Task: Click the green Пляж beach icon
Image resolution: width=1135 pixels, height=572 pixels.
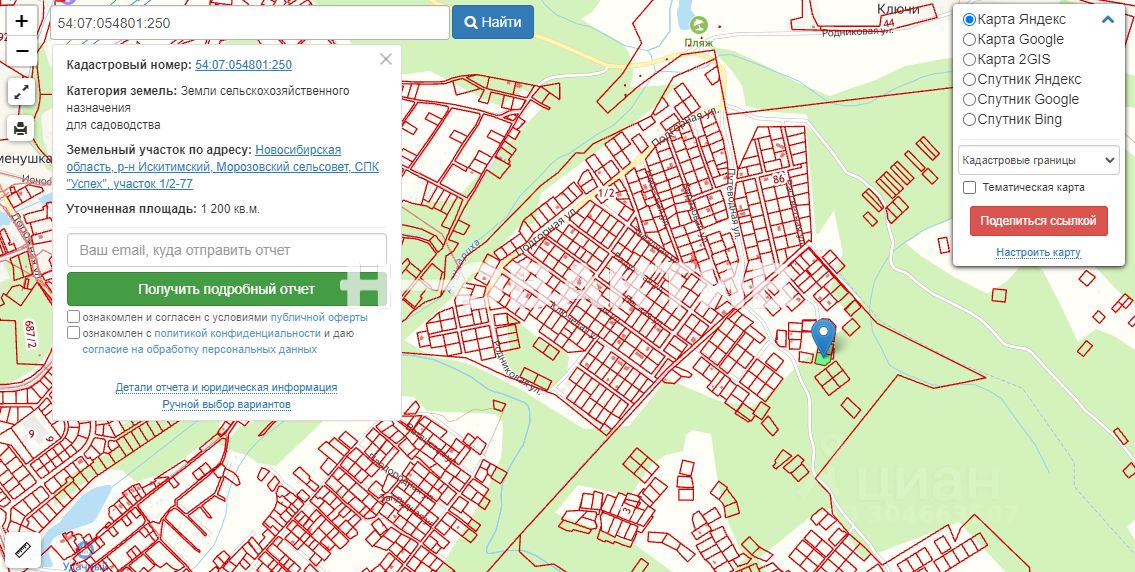Action: [699, 26]
